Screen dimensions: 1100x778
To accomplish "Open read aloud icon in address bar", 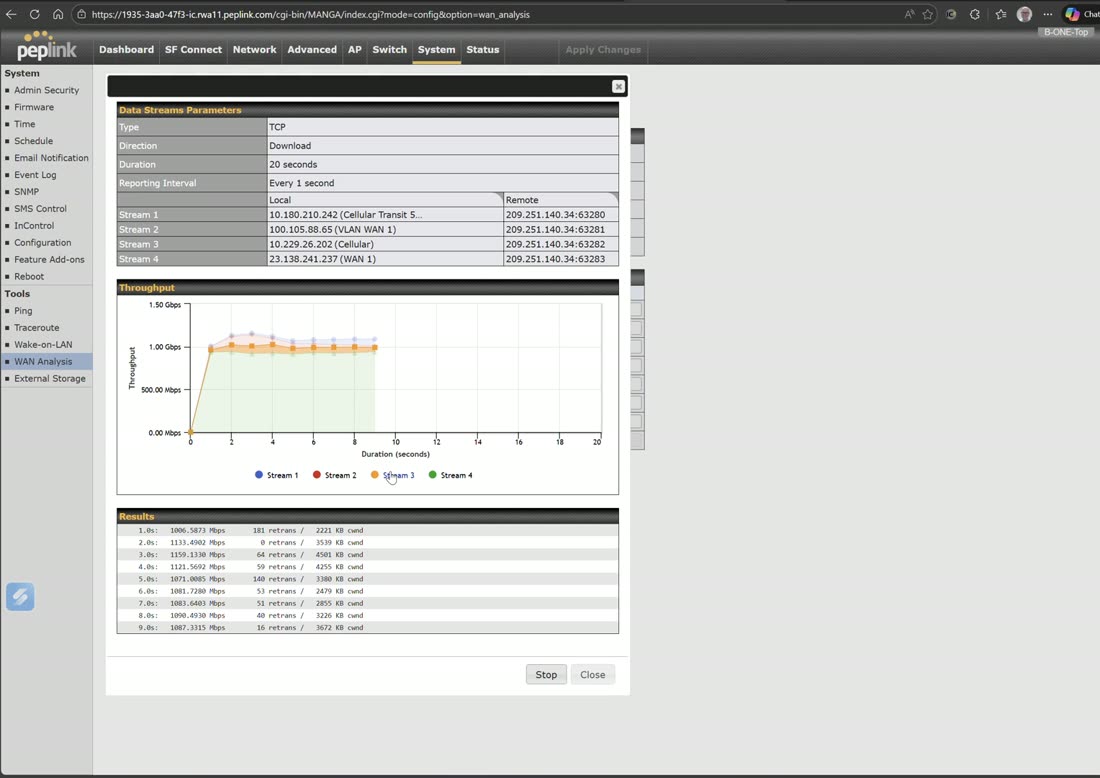I will tap(909, 14).
